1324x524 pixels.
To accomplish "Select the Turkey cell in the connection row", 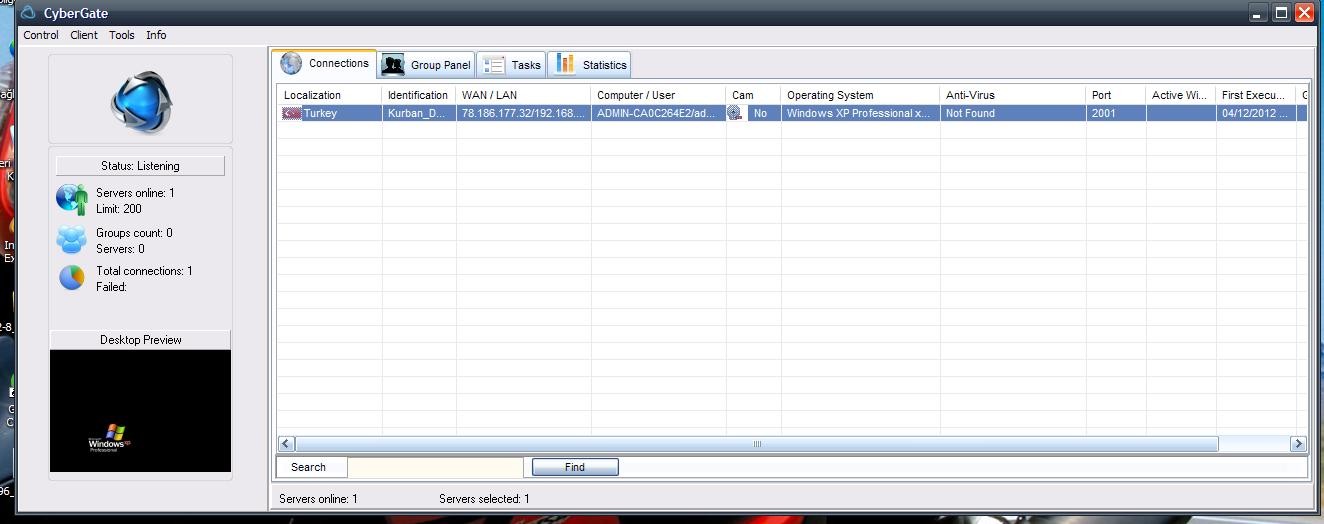I will [329, 113].
